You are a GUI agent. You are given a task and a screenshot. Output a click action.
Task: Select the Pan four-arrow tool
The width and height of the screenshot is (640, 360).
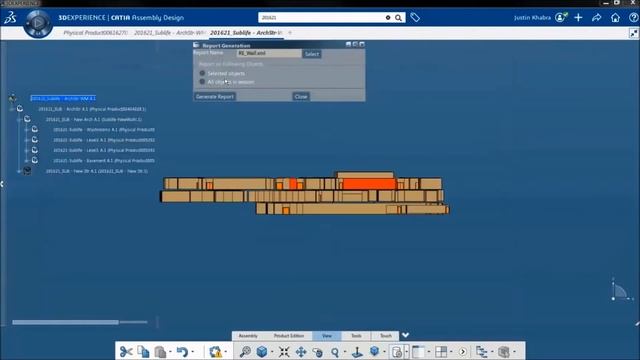point(301,351)
